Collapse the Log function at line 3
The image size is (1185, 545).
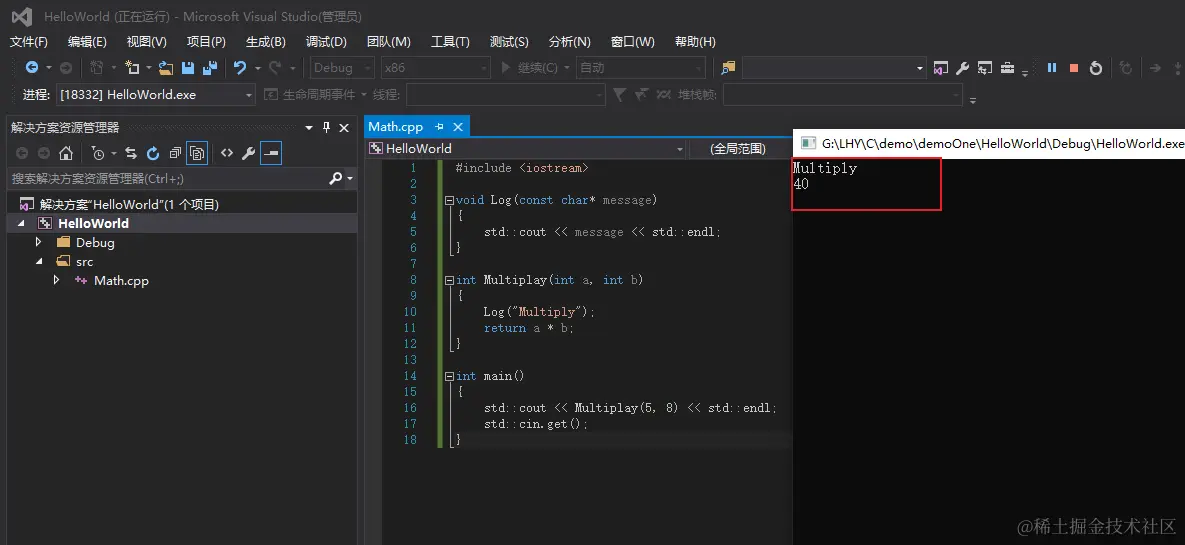tap(449, 200)
